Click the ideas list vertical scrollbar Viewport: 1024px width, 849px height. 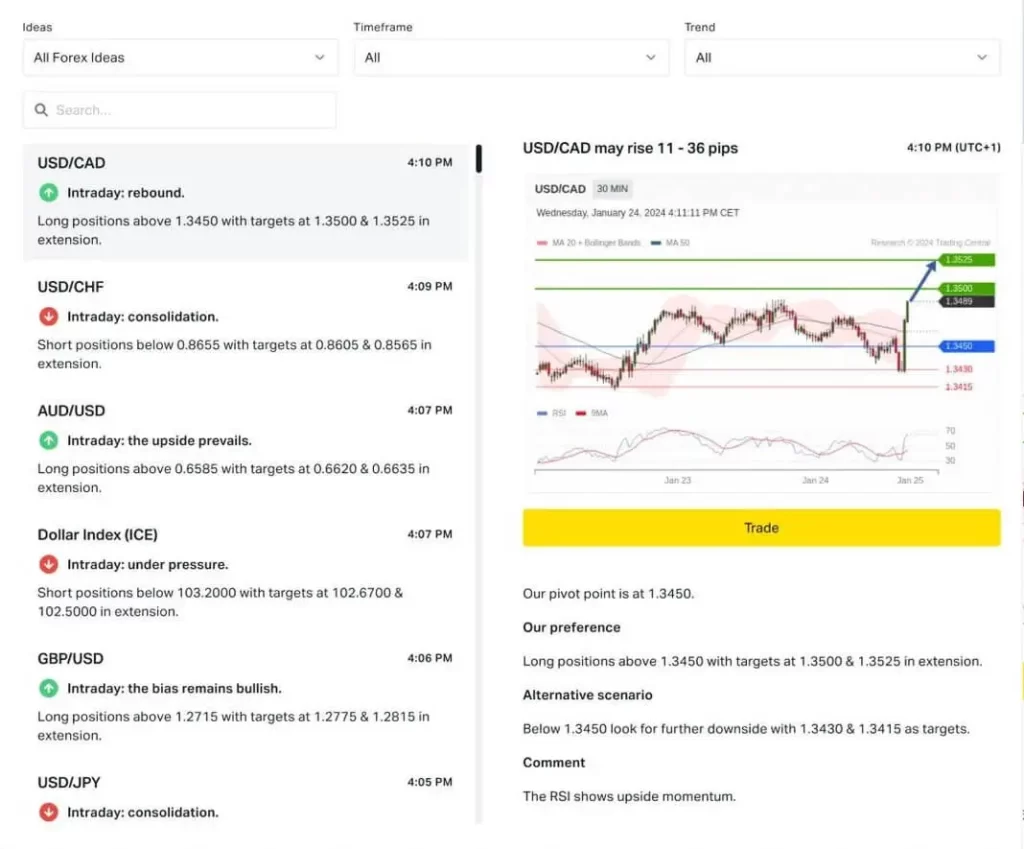[479, 160]
